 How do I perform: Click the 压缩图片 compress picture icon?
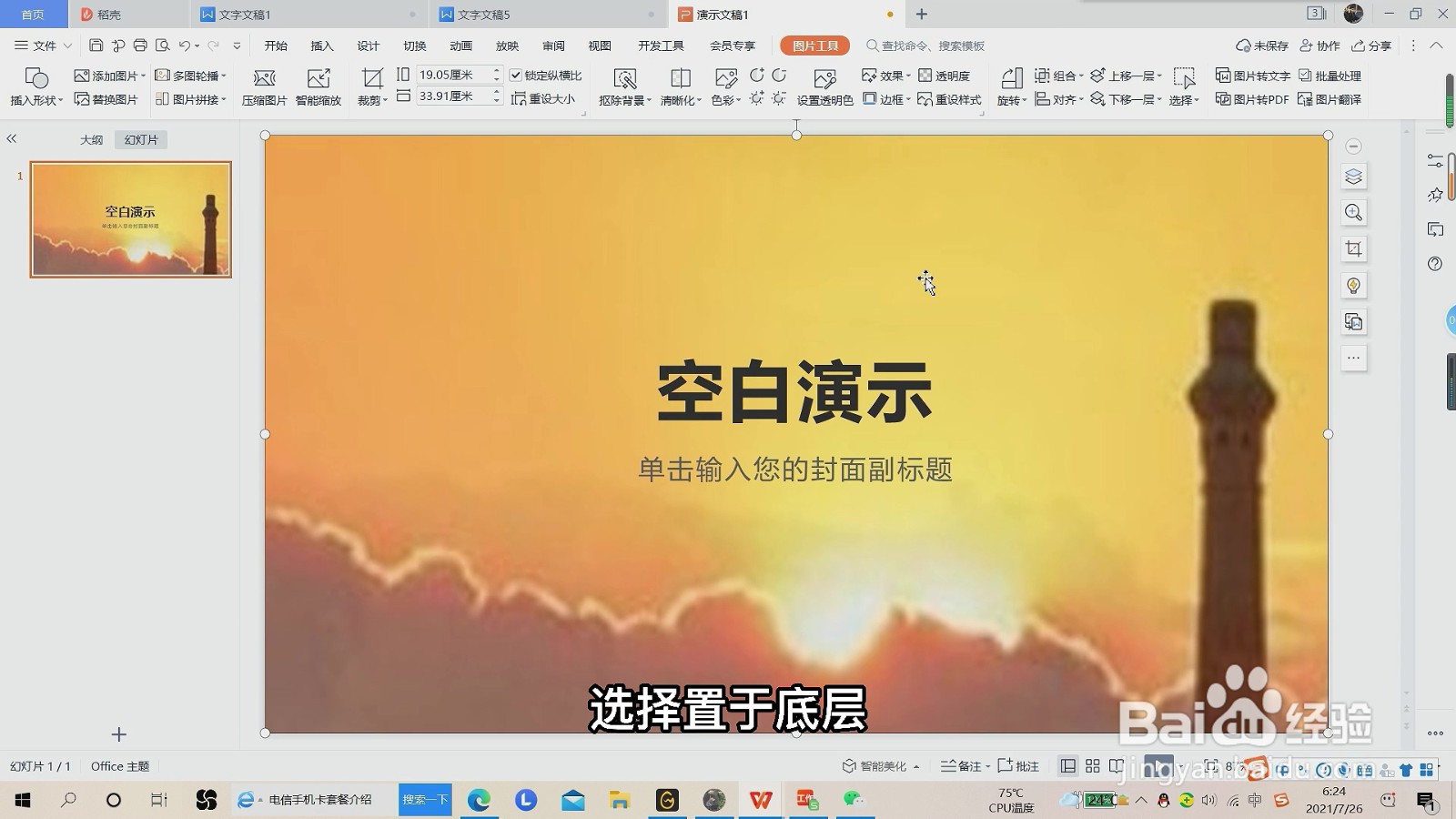263,86
